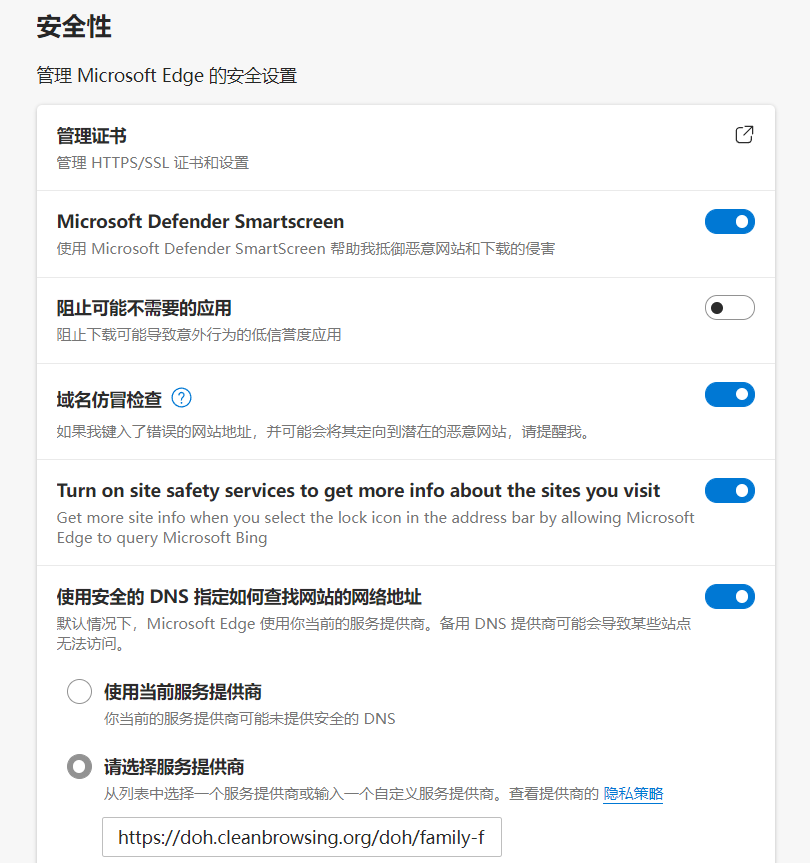Switch off 使用安全的 DNS toggle
The image size is (810, 863).
729,597
